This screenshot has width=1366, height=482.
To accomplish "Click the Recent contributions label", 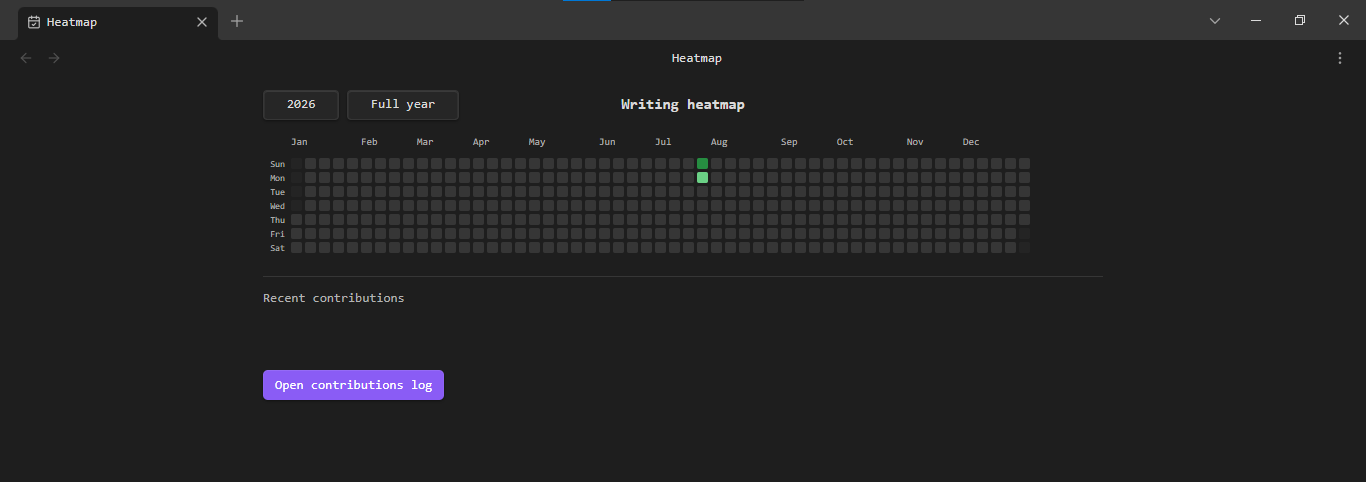I will coord(334,298).
